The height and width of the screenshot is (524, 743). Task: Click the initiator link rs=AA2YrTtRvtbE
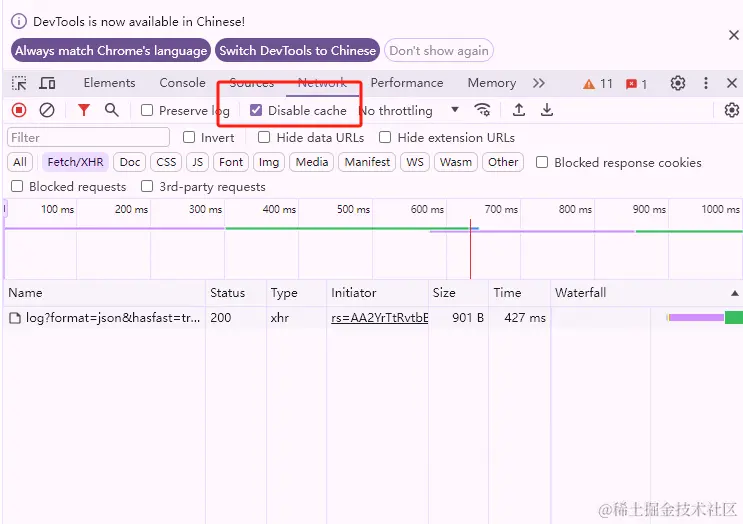(380, 317)
